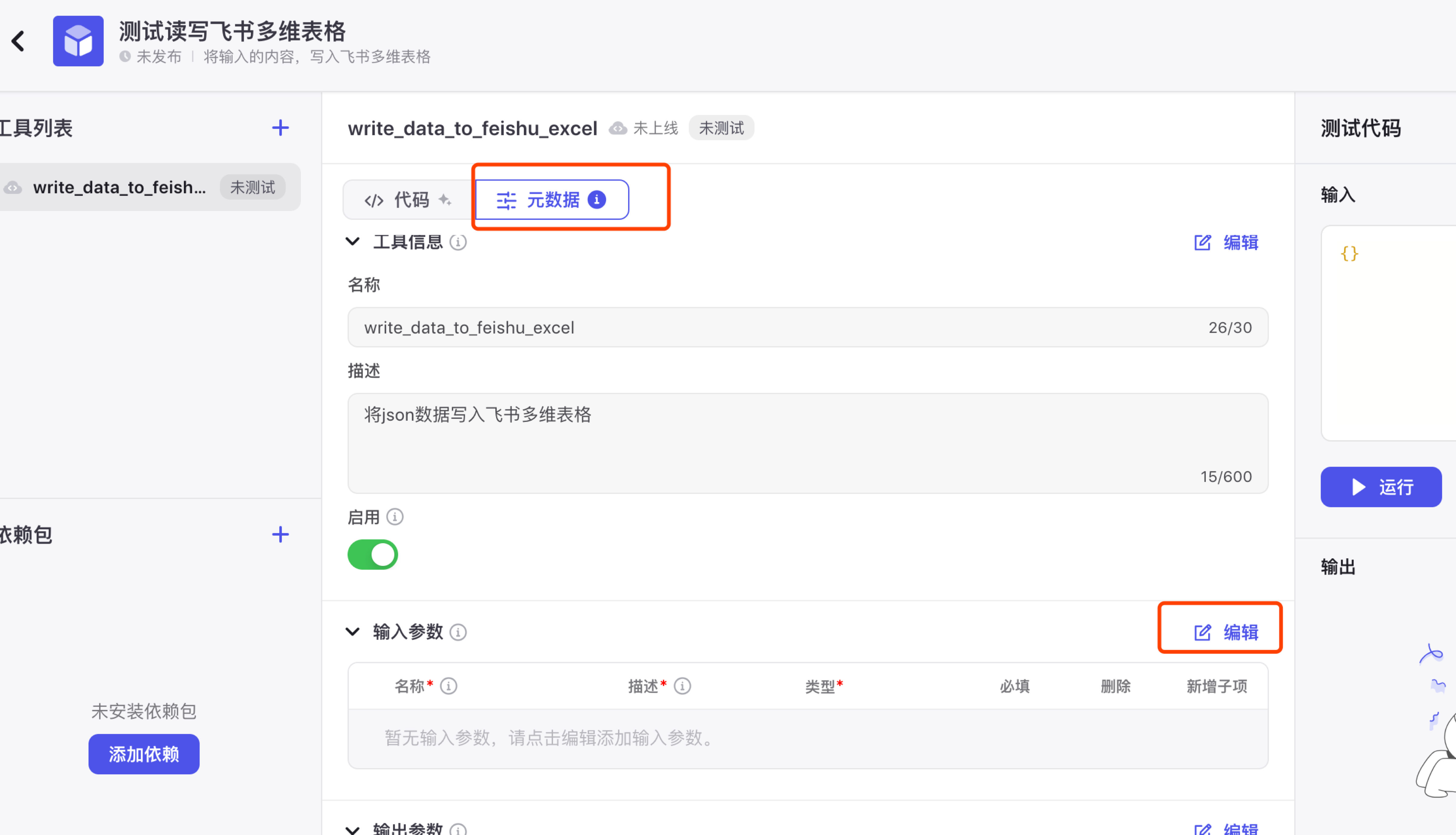Viewport: 1456px width, 835px height.
Task: Collapse the 输入参数 section
Action: pyautogui.click(x=353, y=632)
